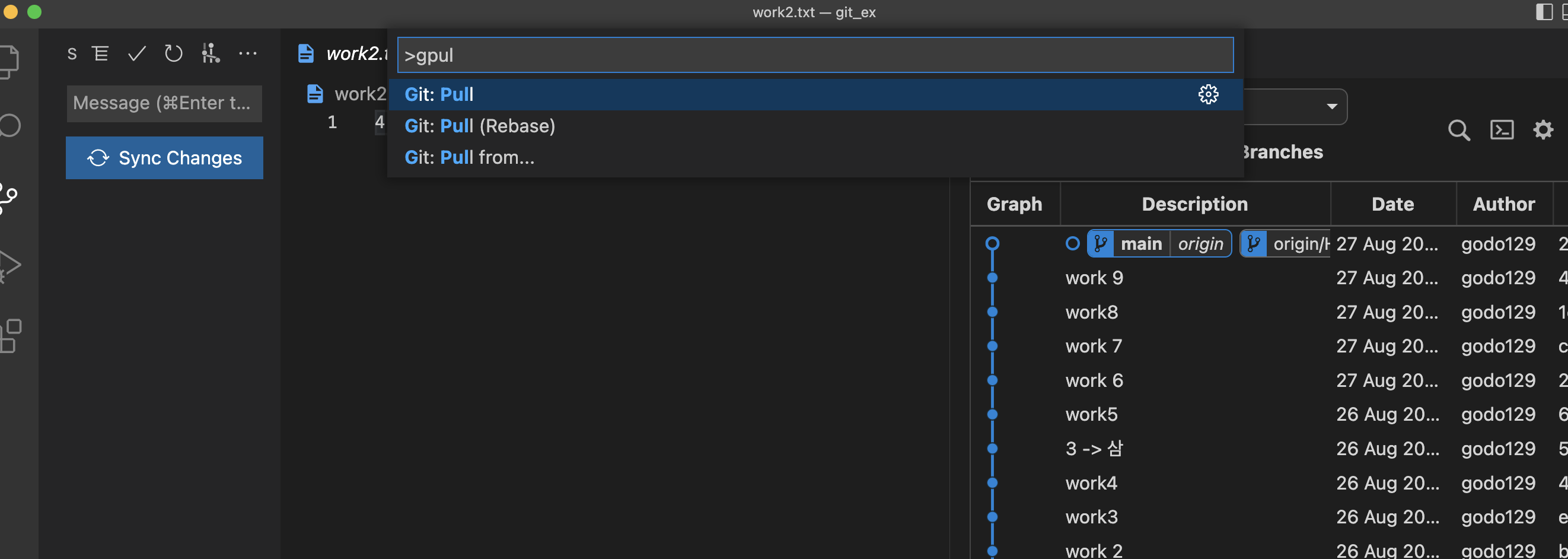The image size is (1568, 559).
Task: Open the Git Graph icon in the Source Control toolbar
Action: 211,53
